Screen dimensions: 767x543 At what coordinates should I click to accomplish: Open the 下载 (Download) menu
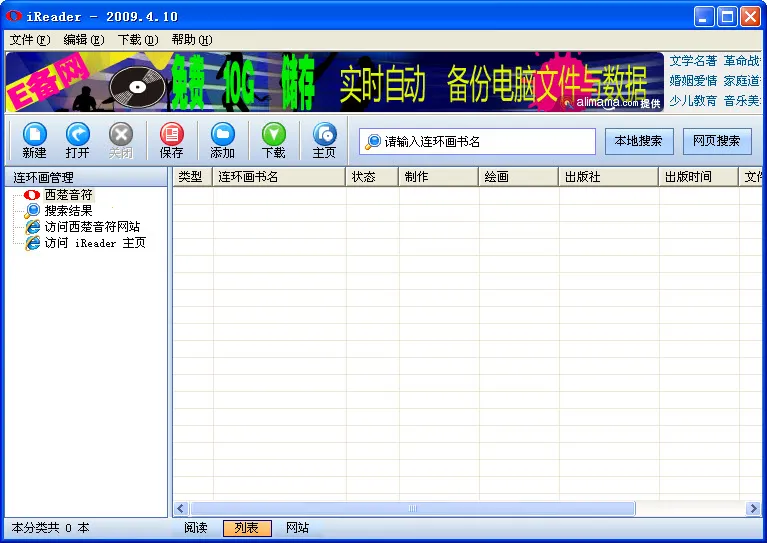[137, 40]
